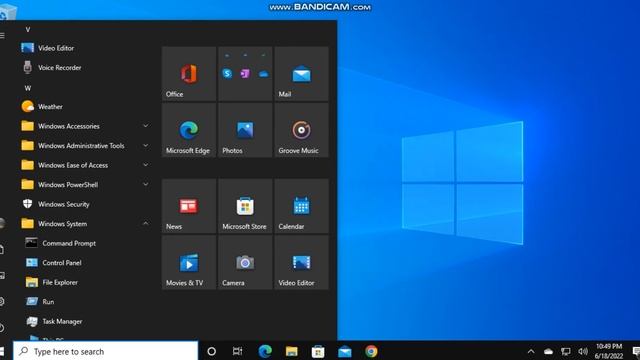Open the Office tile
Screen dimensions: 640x360
pos(189,73)
